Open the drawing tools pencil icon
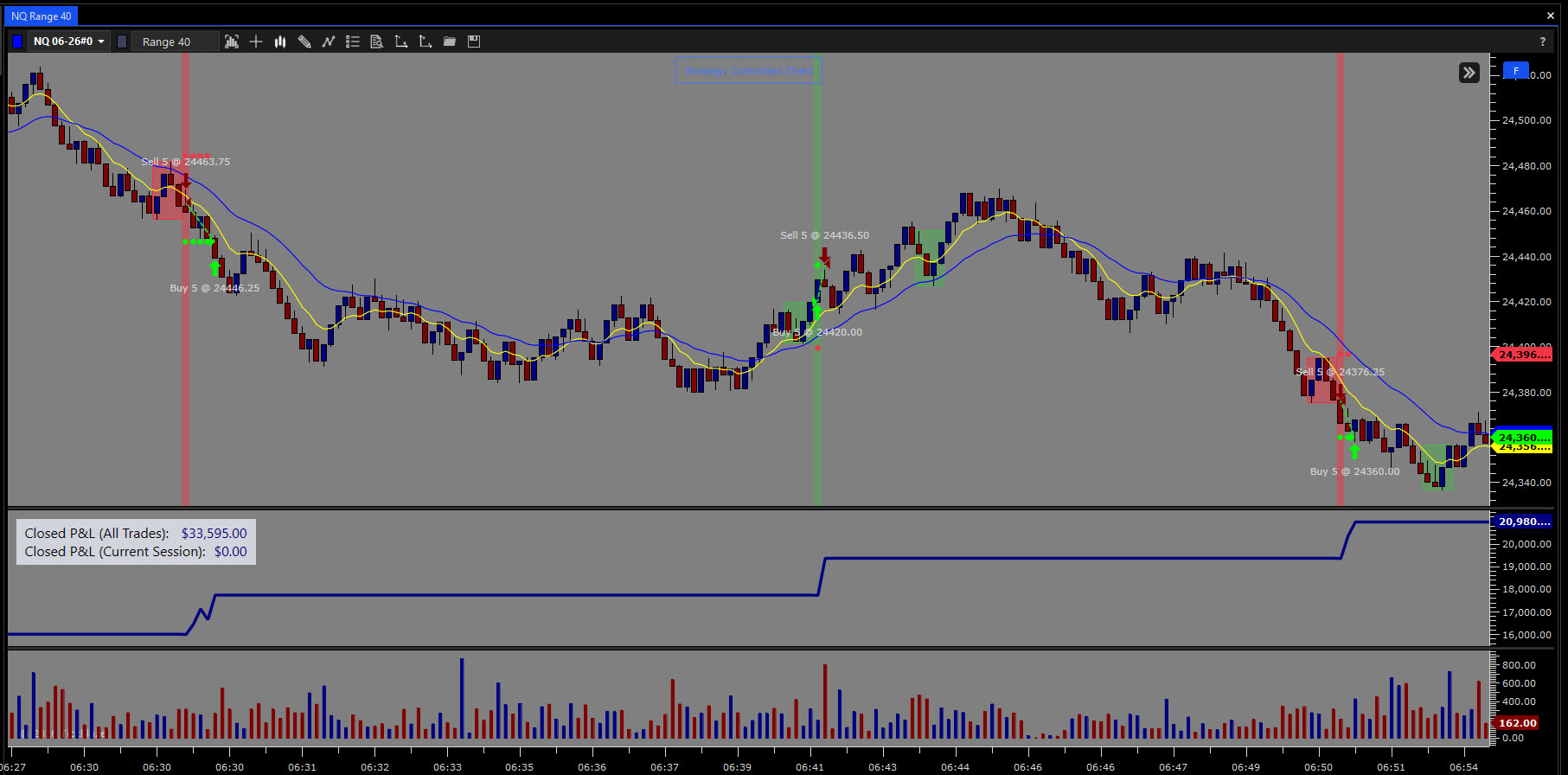The width and height of the screenshot is (1568, 775). coord(304,42)
